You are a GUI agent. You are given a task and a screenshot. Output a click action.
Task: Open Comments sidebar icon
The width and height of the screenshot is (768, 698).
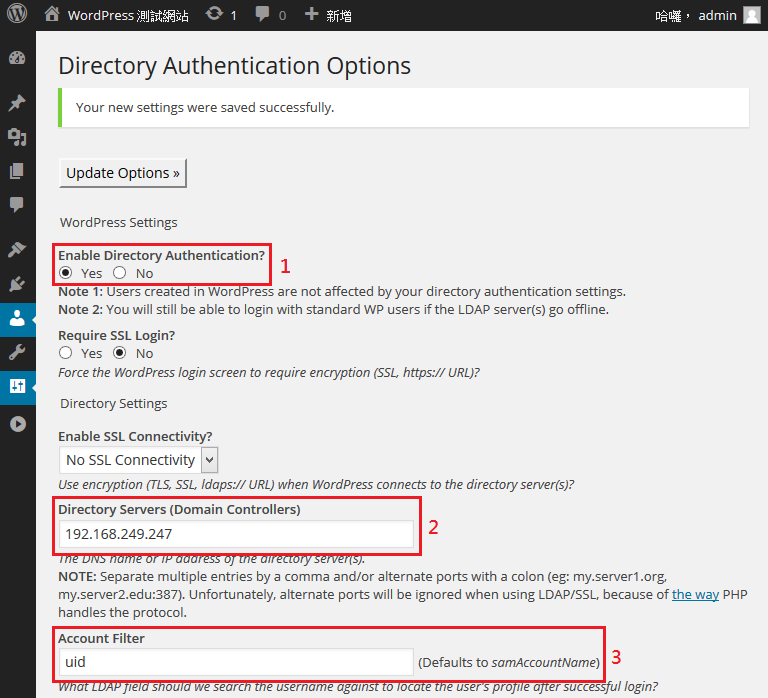(x=17, y=204)
